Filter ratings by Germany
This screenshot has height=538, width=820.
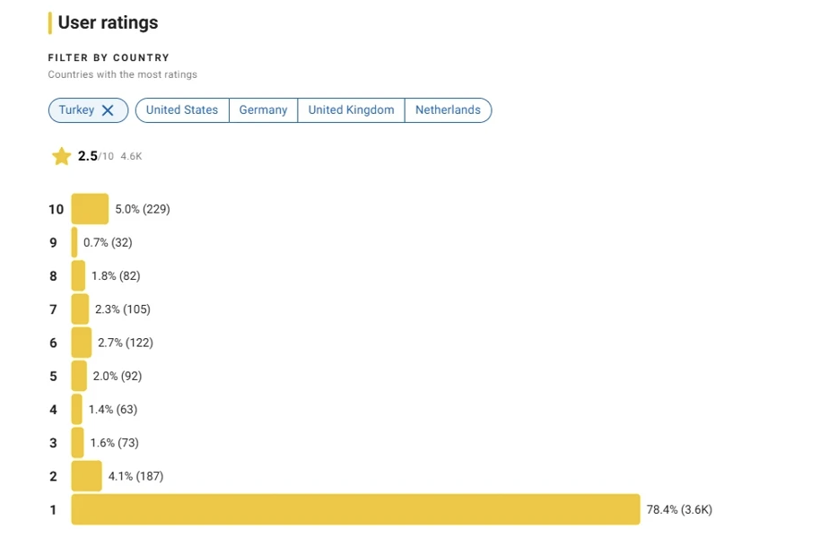click(x=263, y=110)
